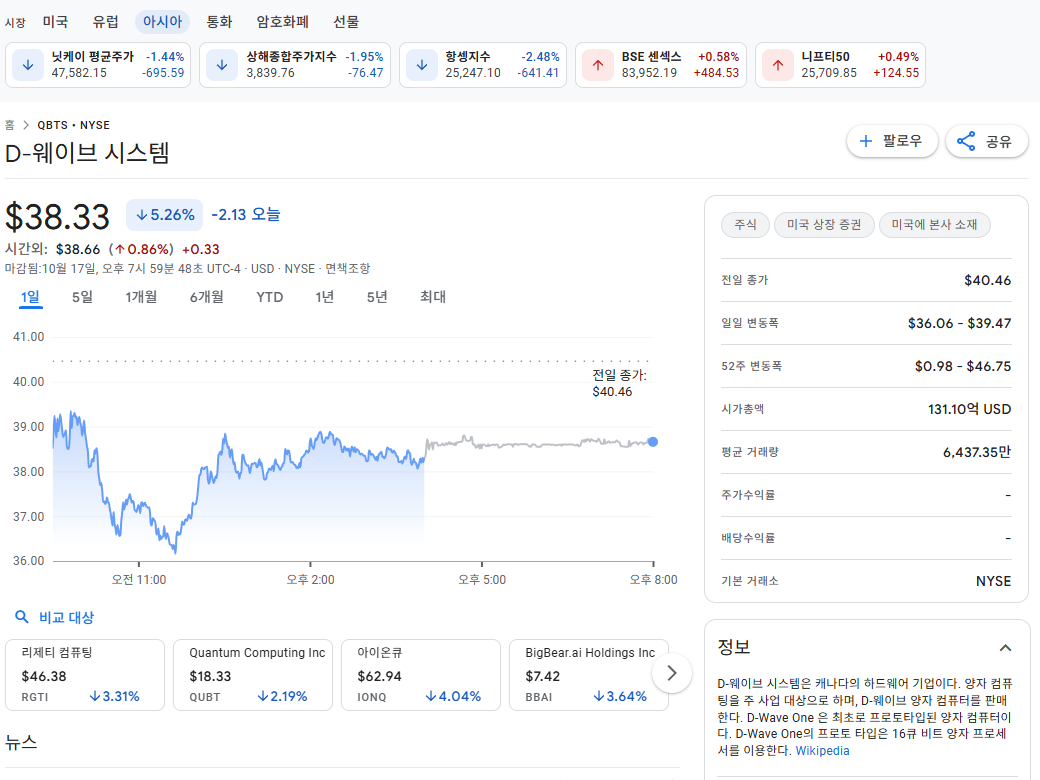This screenshot has width=1040, height=780.
Task: Open the 닛케이 평균주가 index card
Action: coord(98,65)
